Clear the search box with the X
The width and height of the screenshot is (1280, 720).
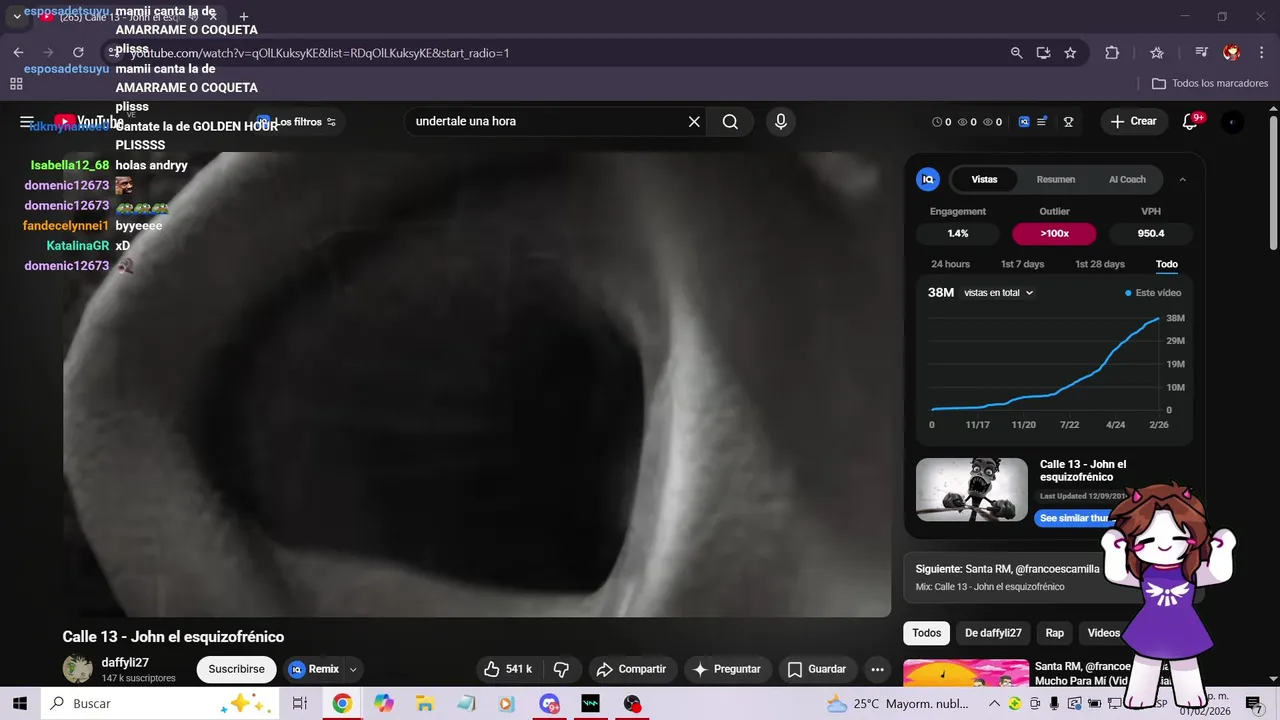point(694,122)
